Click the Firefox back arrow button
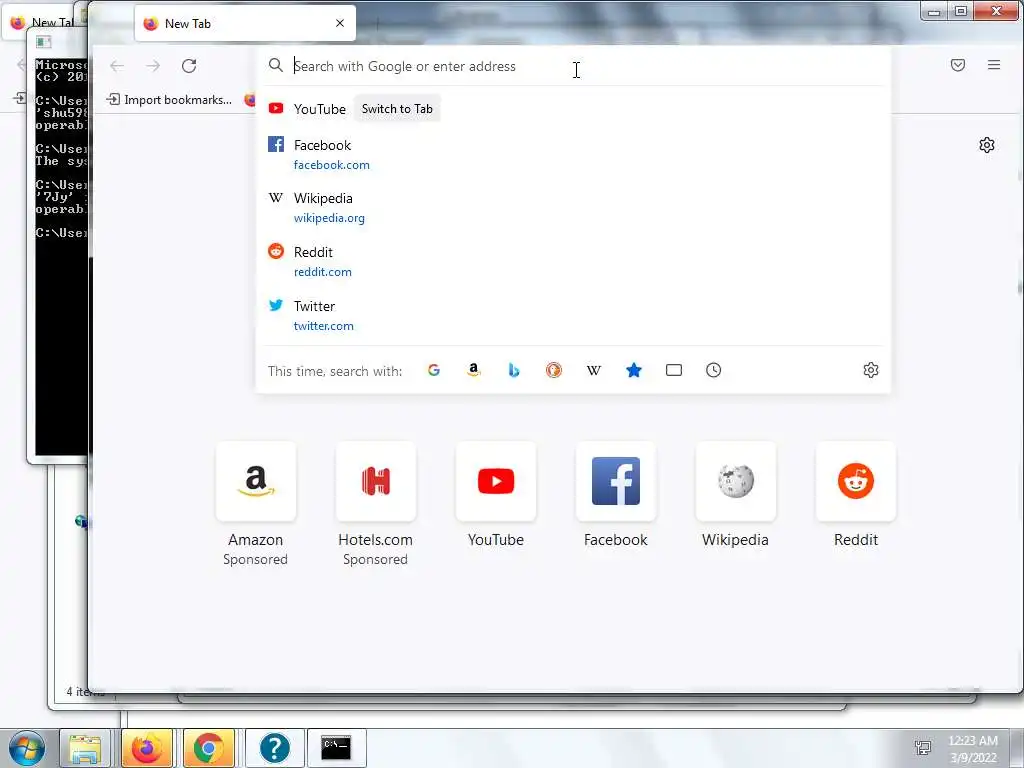1024x768 pixels. tap(117, 66)
